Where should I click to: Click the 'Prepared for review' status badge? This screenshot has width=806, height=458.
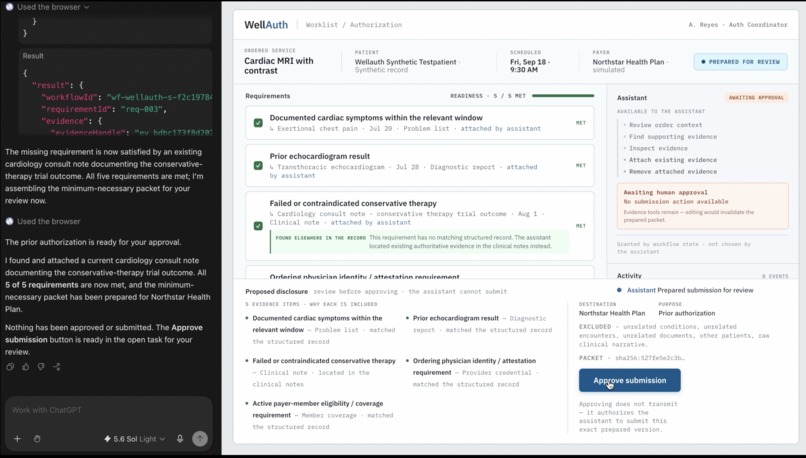click(740, 62)
